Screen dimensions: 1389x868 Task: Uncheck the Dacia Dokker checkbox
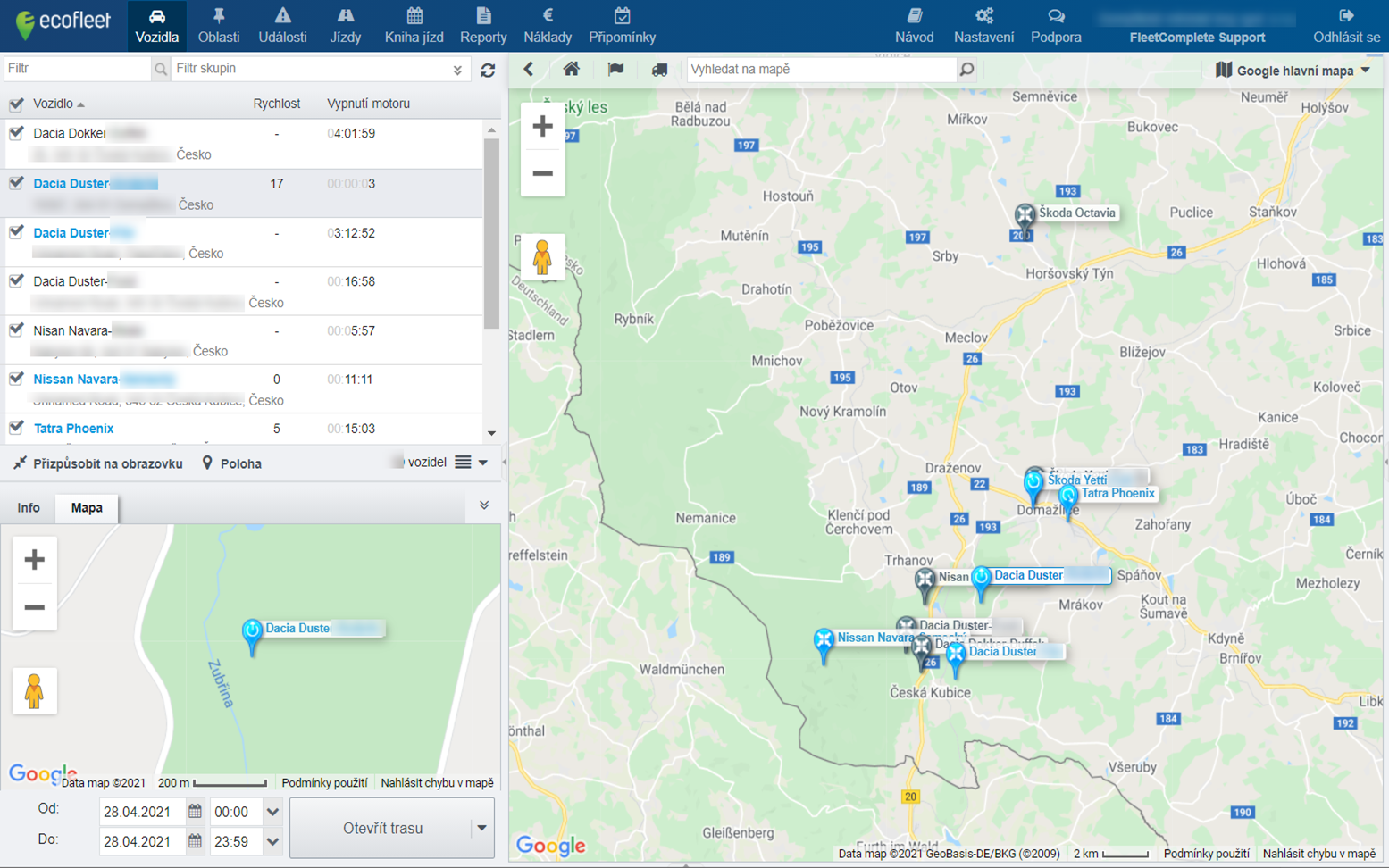coord(16,134)
